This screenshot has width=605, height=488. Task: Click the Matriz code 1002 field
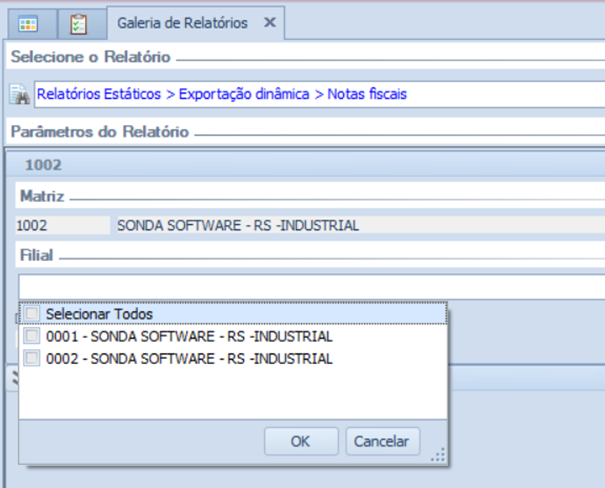tap(63, 225)
